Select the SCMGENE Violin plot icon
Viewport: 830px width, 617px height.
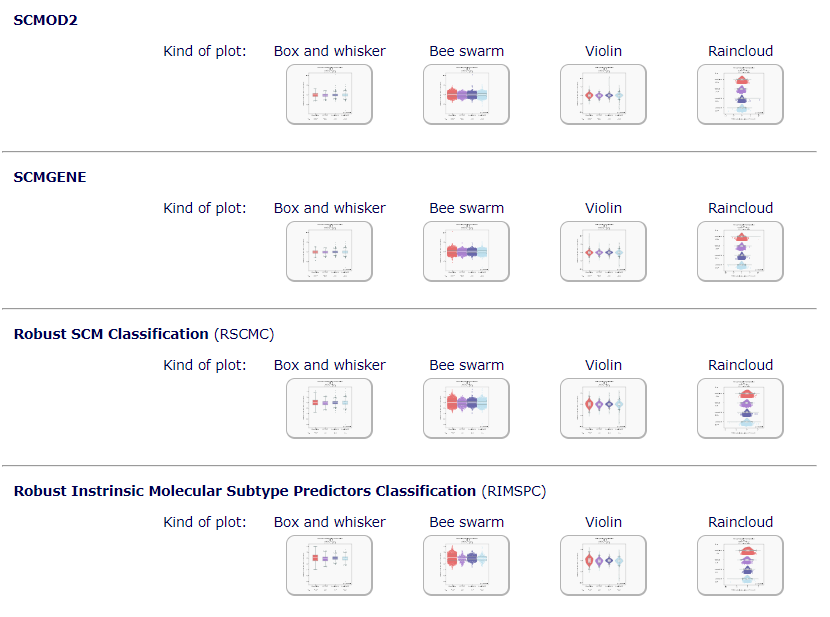point(603,251)
